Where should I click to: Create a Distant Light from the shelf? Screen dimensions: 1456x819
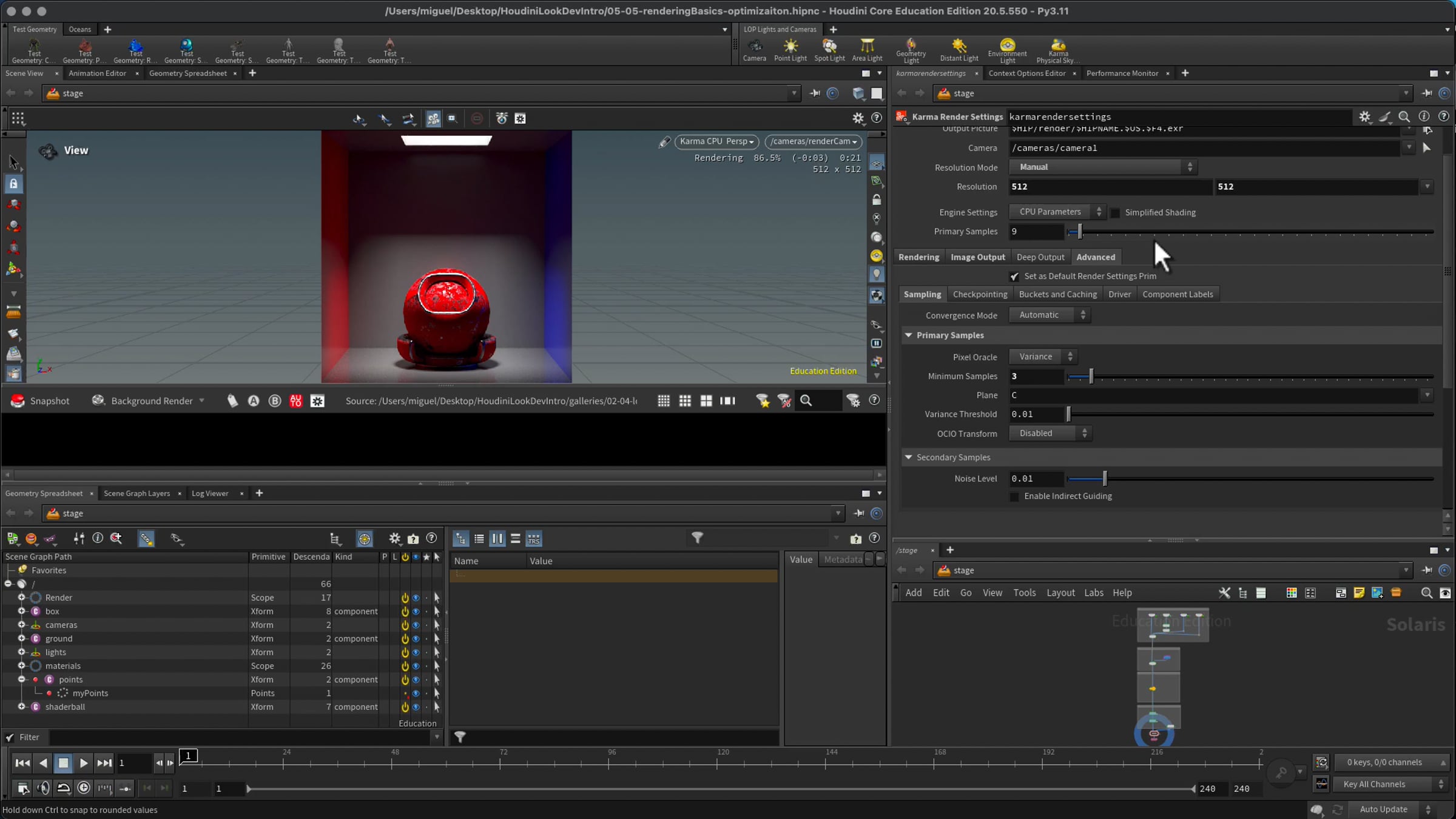tap(959, 50)
